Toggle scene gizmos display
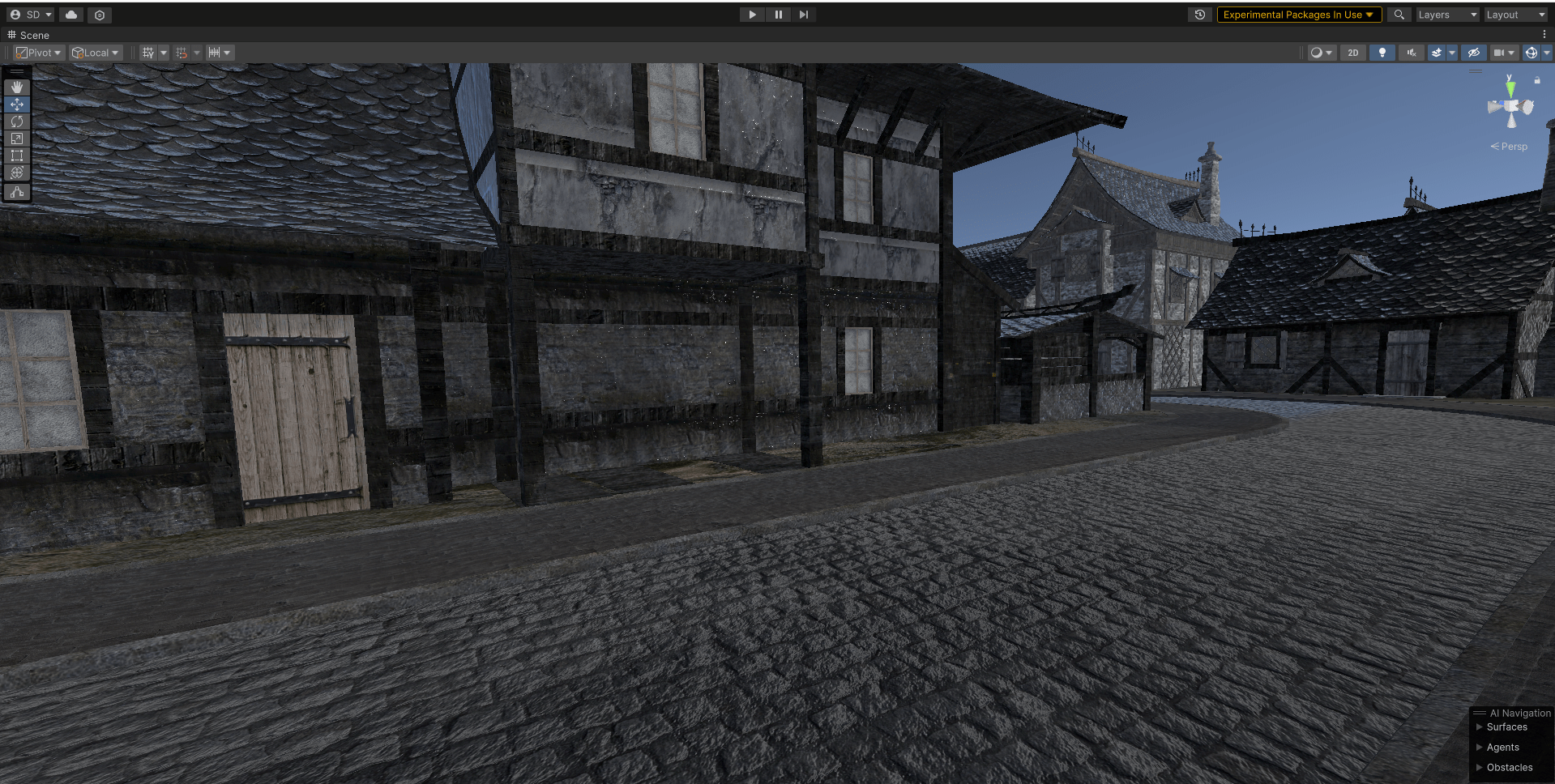This screenshot has height=784, width=1555. (1531, 53)
